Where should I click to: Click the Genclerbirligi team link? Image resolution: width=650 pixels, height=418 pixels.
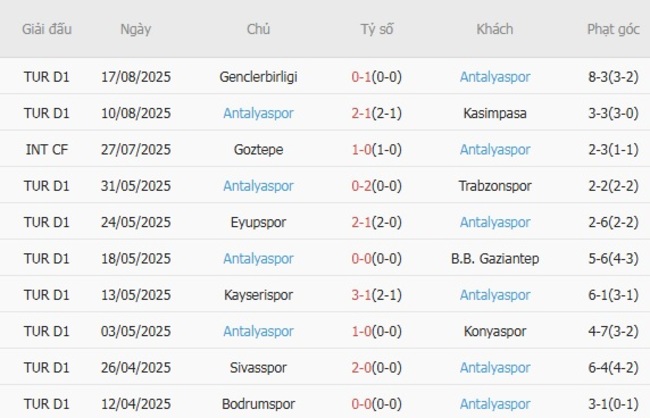[x=258, y=76]
